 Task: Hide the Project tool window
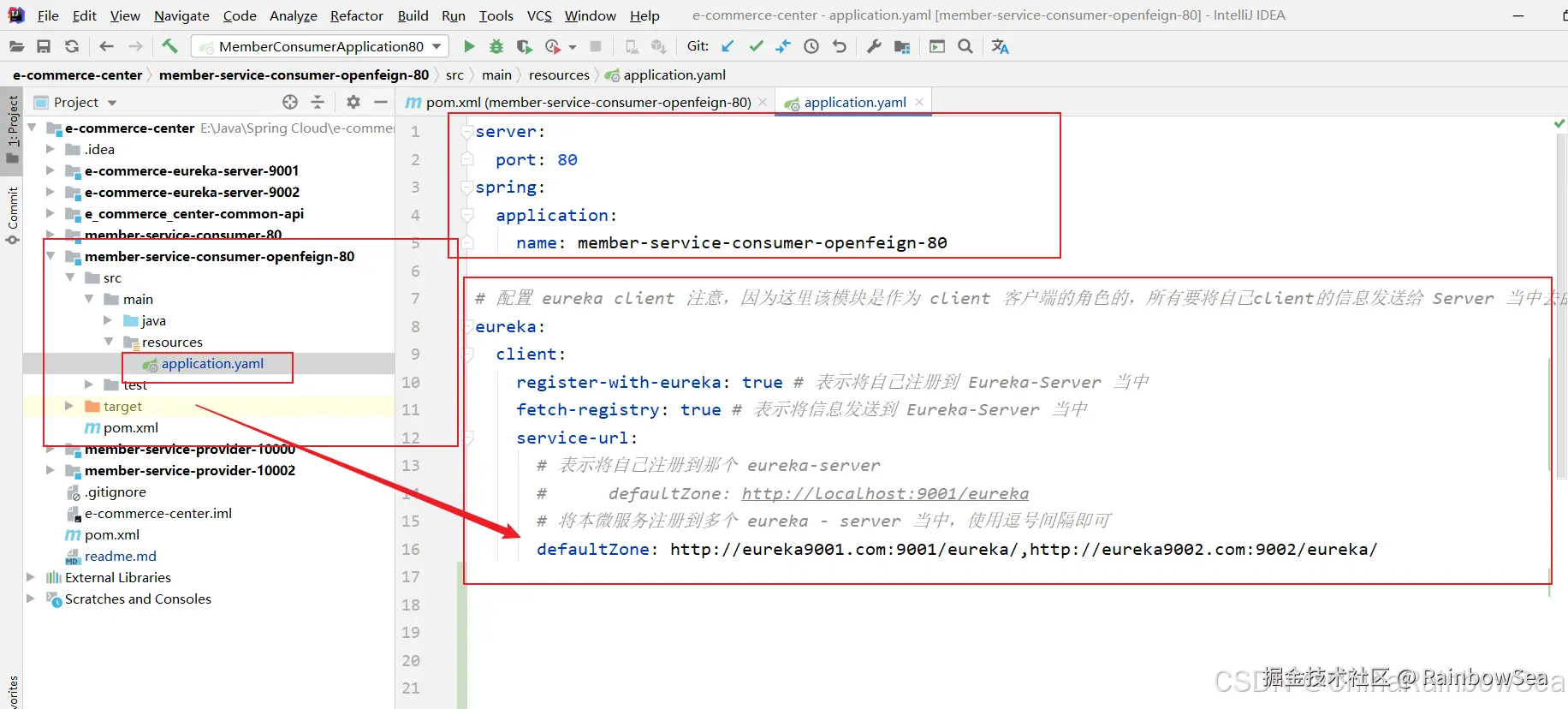point(381,102)
